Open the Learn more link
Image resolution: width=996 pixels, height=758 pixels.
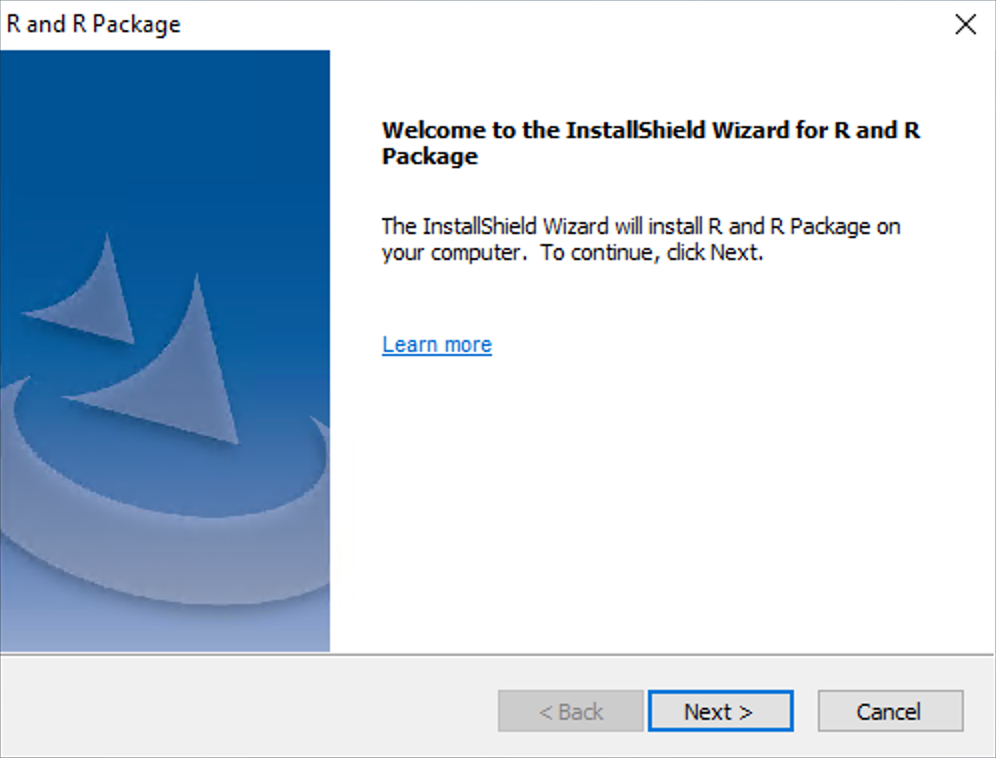click(437, 345)
